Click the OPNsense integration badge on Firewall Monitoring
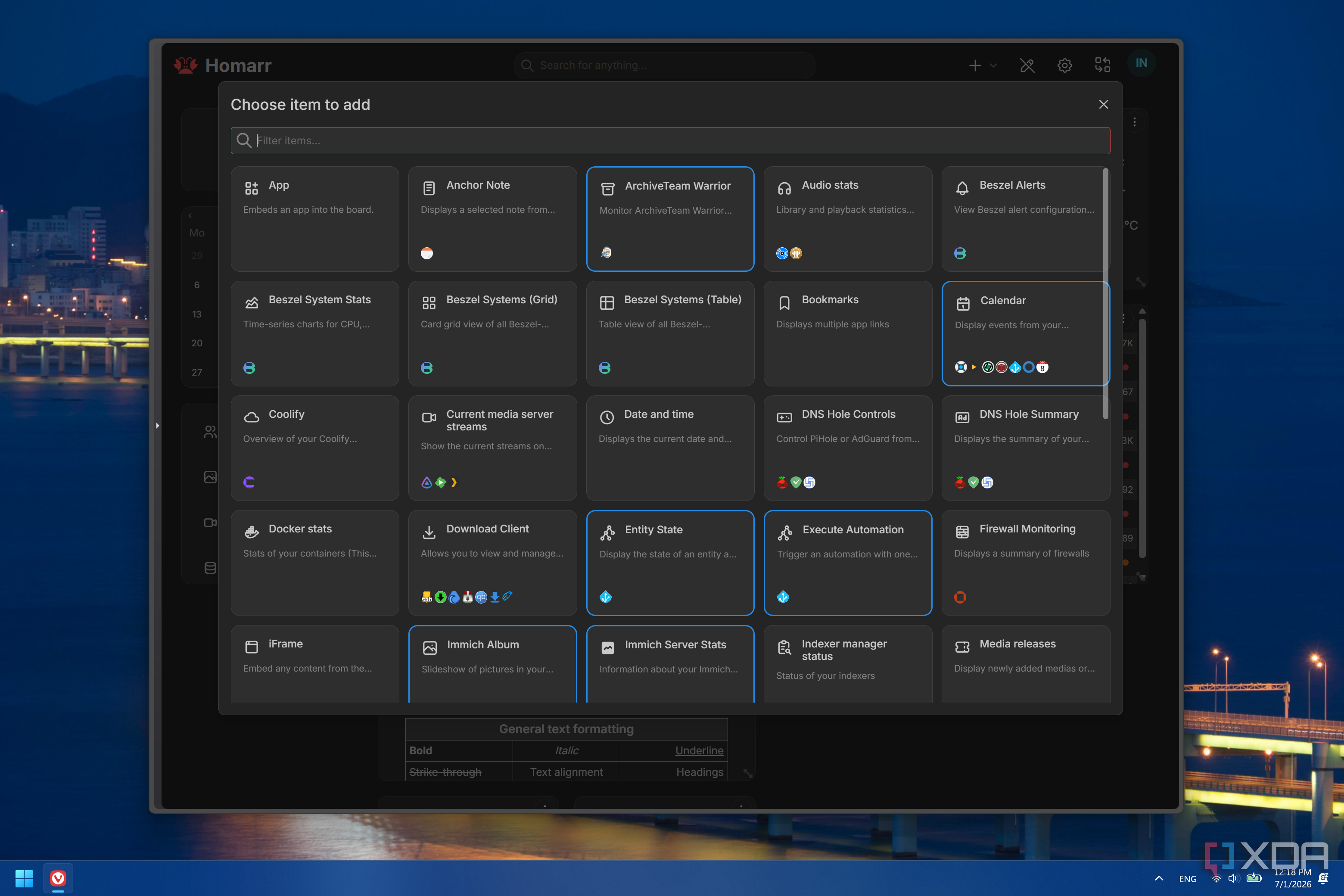 click(960, 597)
